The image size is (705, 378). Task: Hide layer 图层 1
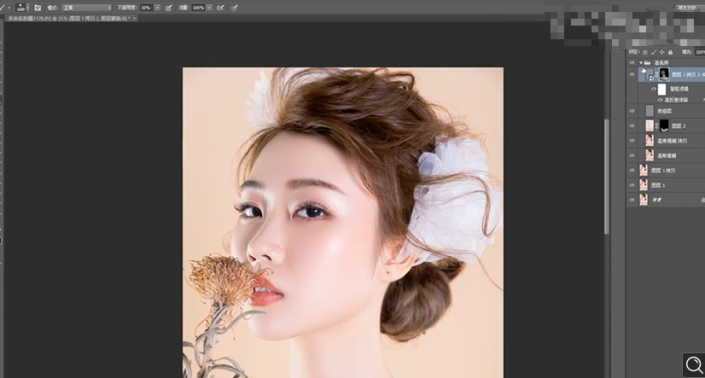point(632,185)
